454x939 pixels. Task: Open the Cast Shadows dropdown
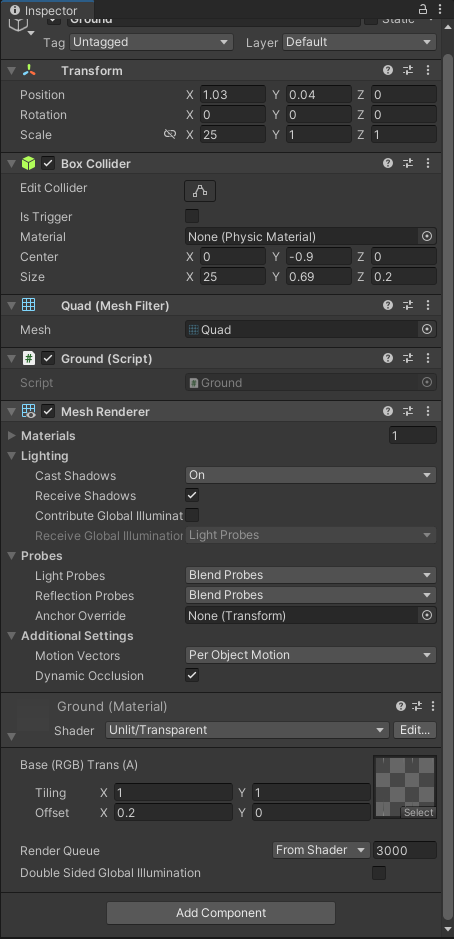[x=310, y=475]
